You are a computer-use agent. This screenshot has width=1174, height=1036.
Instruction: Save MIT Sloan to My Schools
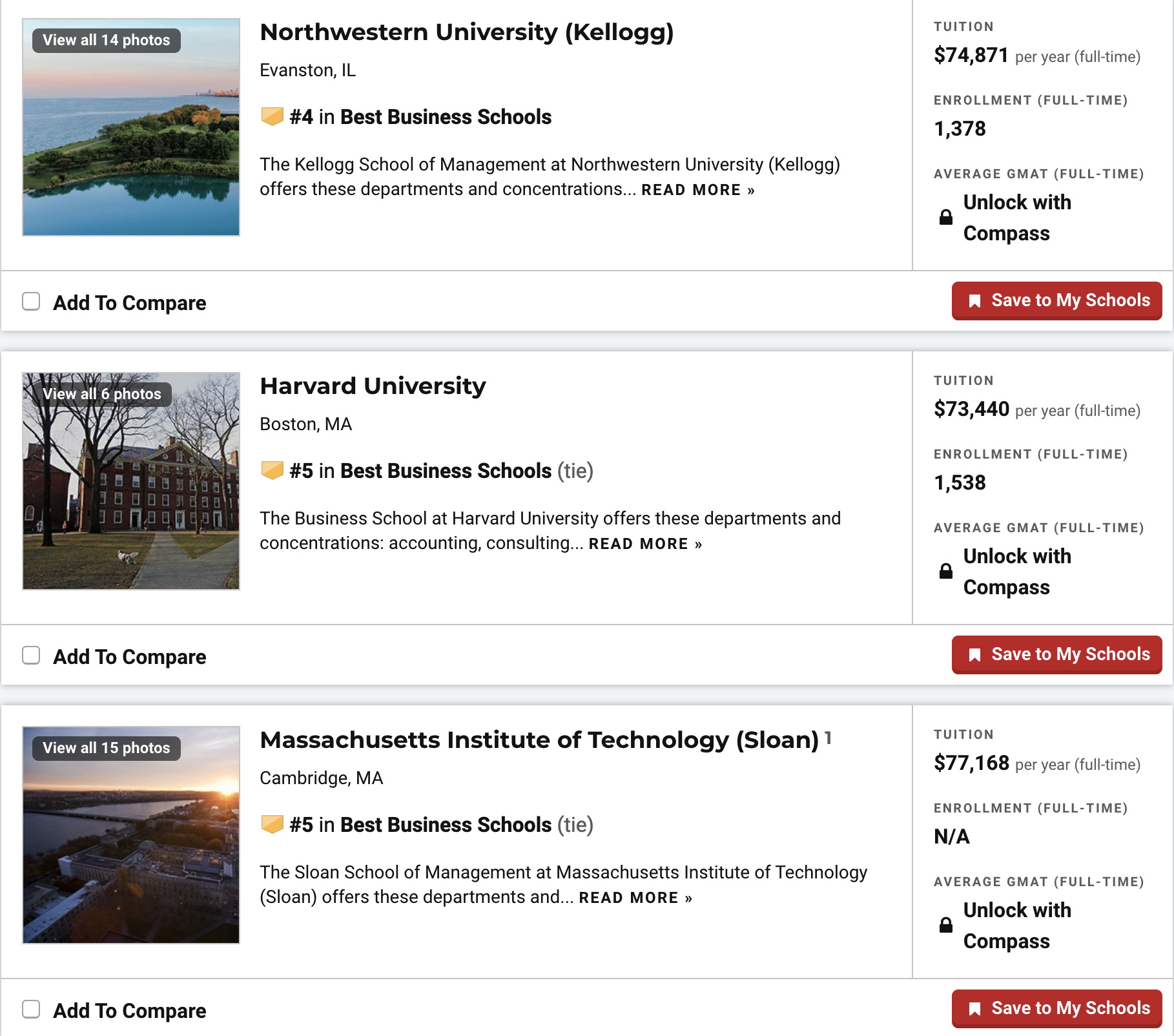pyautogui.click(x=1056, y=1009)
